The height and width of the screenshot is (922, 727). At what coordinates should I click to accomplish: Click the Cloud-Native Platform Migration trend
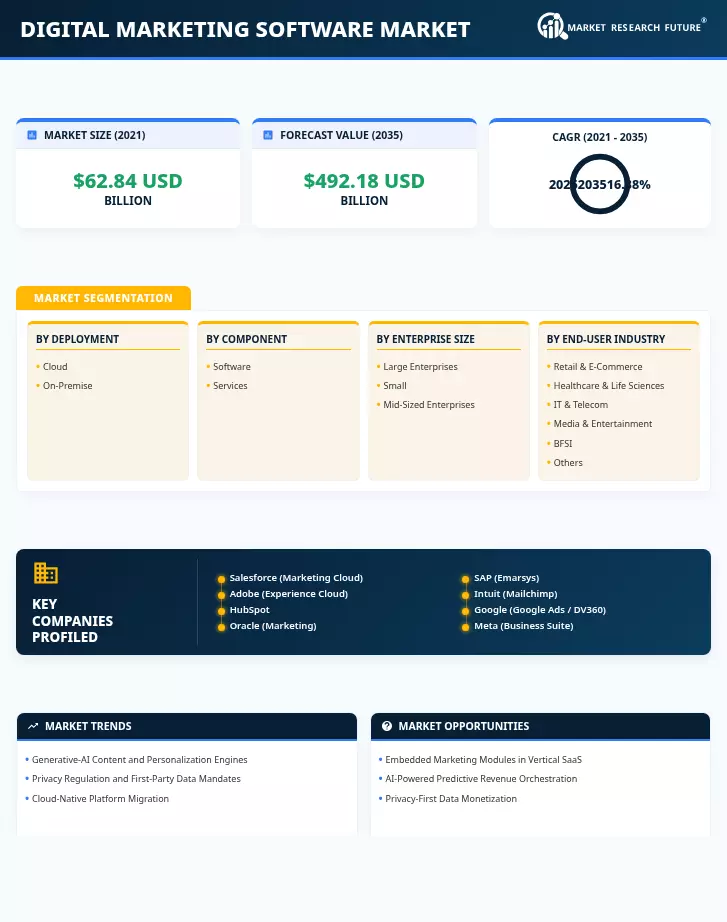(x=100, y=799)
